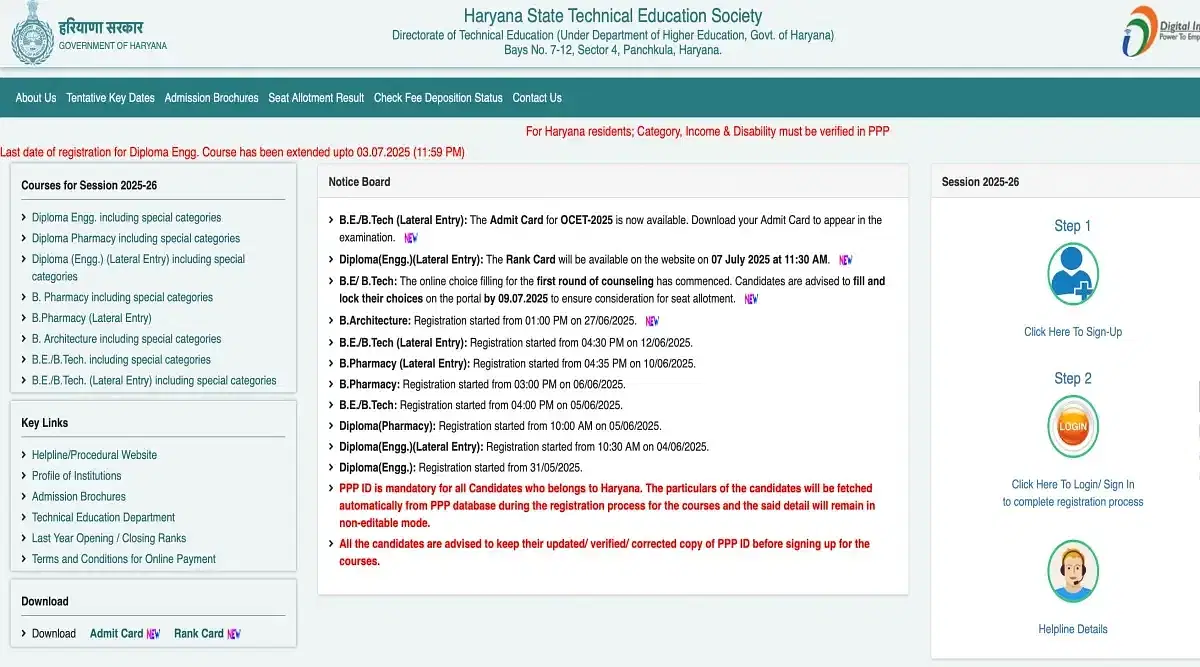Screen dimensions: 1200x667
Task: Download the Rank Card link
Action: [x=199, y=634]
